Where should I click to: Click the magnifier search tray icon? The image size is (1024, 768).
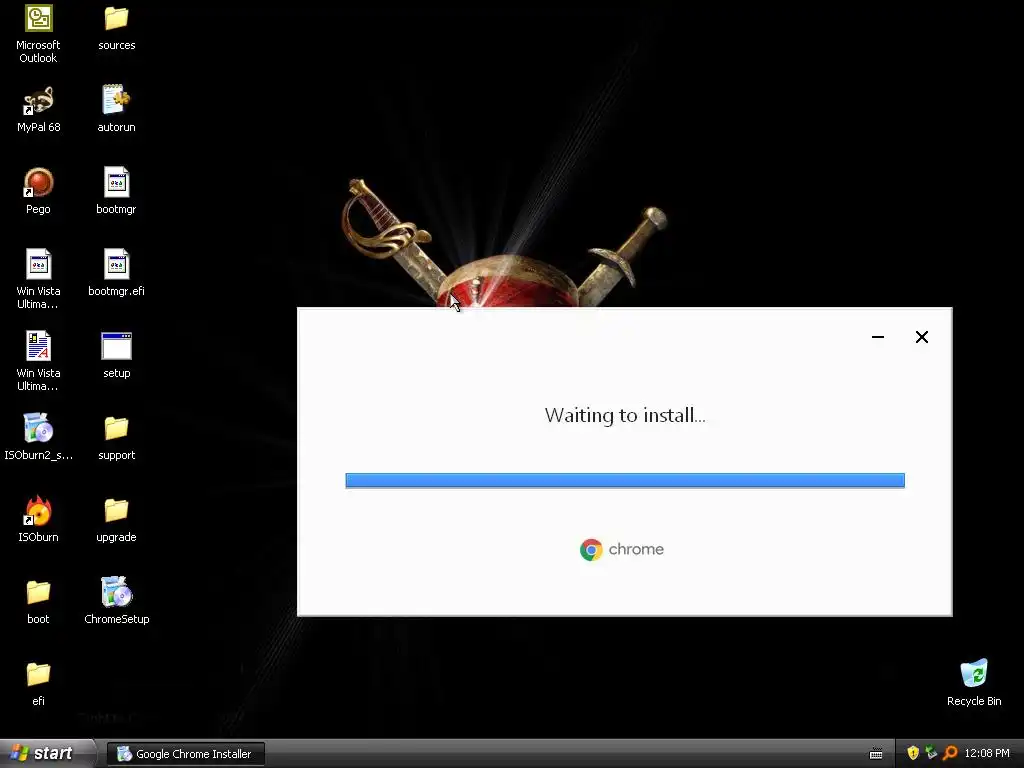[x=950, y=754]
